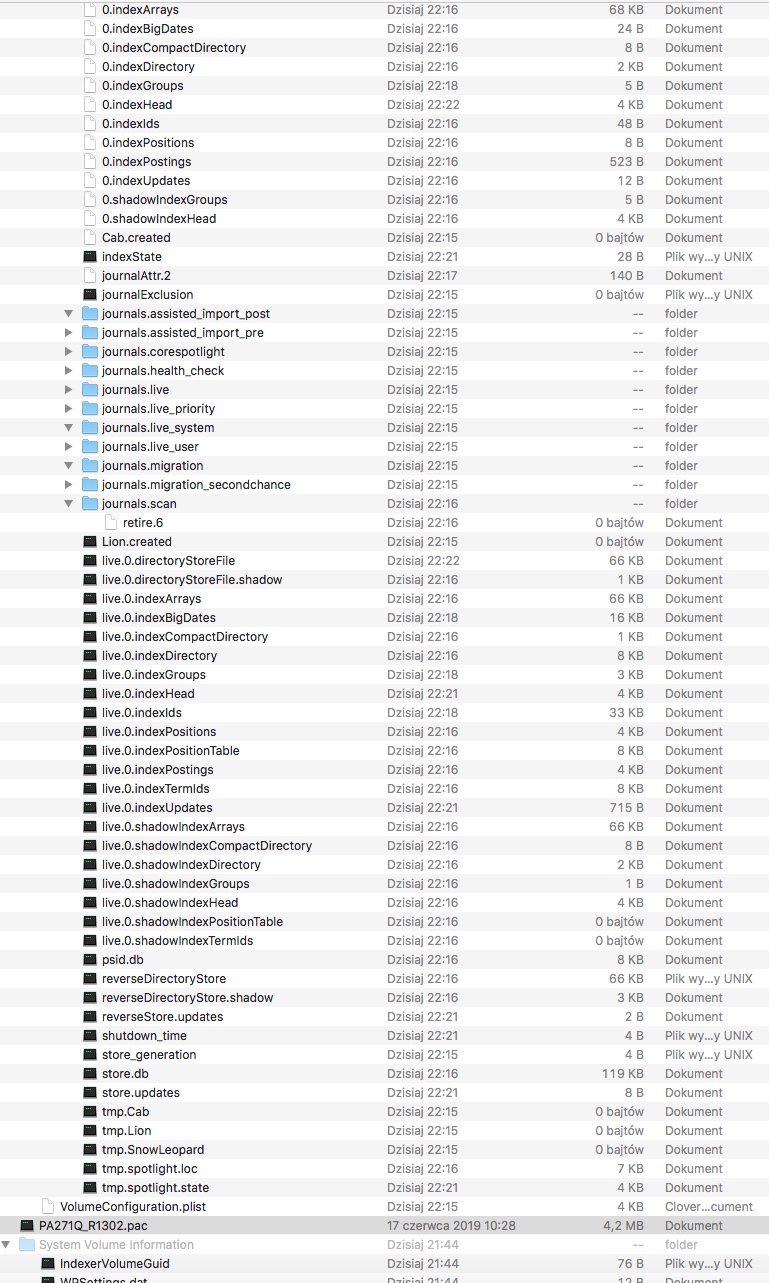Select the psid.db file icon
The width and height of the screenshot is (769, 1283).
[x=90, y=960]
